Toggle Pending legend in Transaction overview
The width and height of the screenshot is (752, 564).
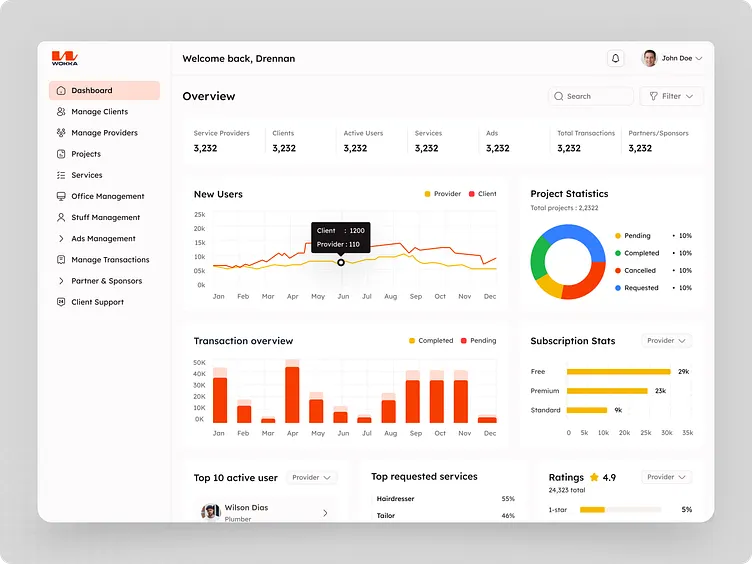tap(478, 341)
